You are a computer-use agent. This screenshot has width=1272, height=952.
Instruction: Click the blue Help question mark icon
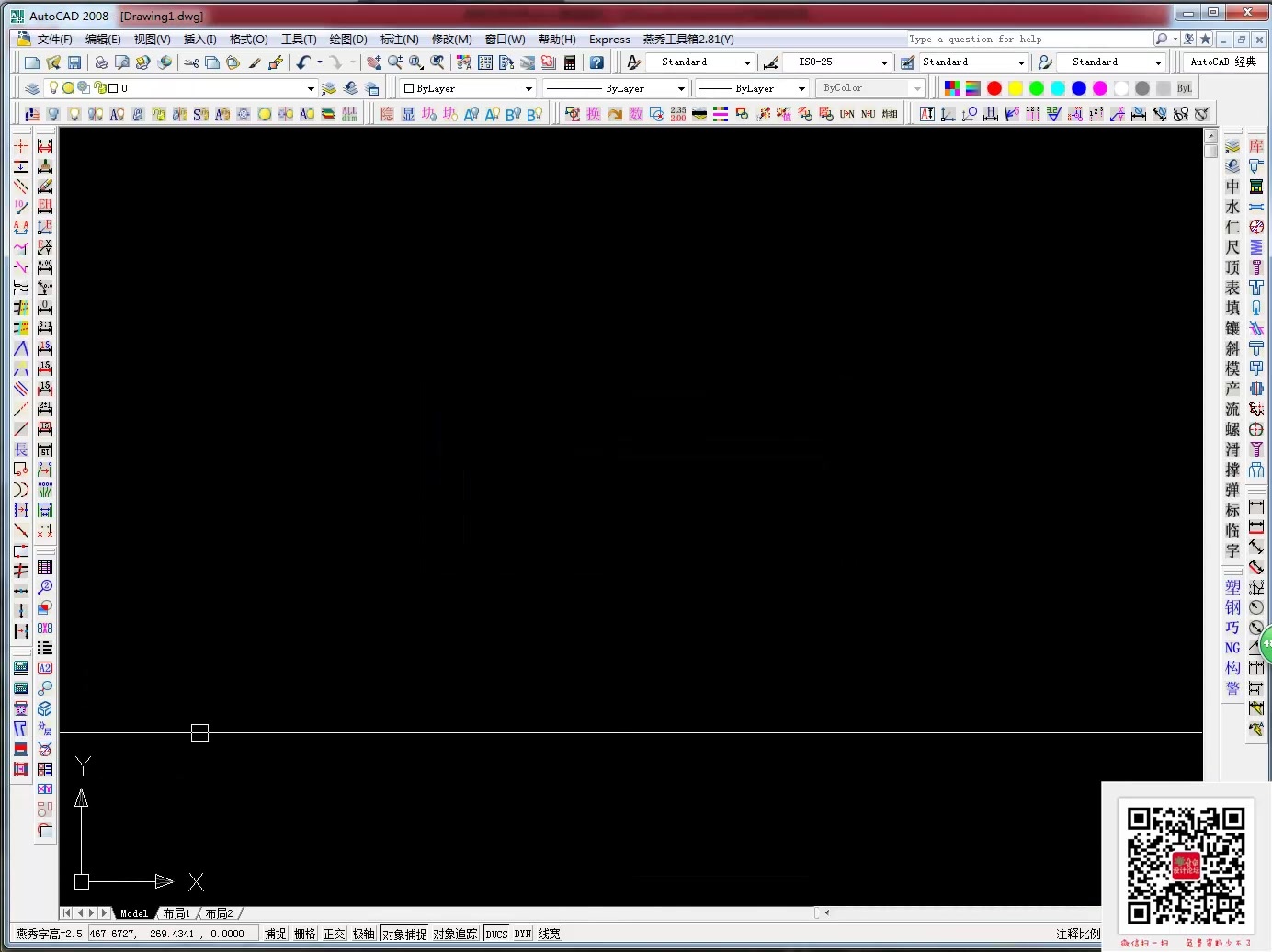pos(596,62)
